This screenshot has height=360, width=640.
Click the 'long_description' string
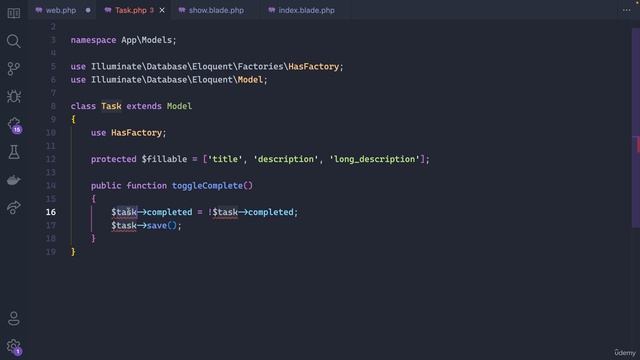(x=374, y=159)
